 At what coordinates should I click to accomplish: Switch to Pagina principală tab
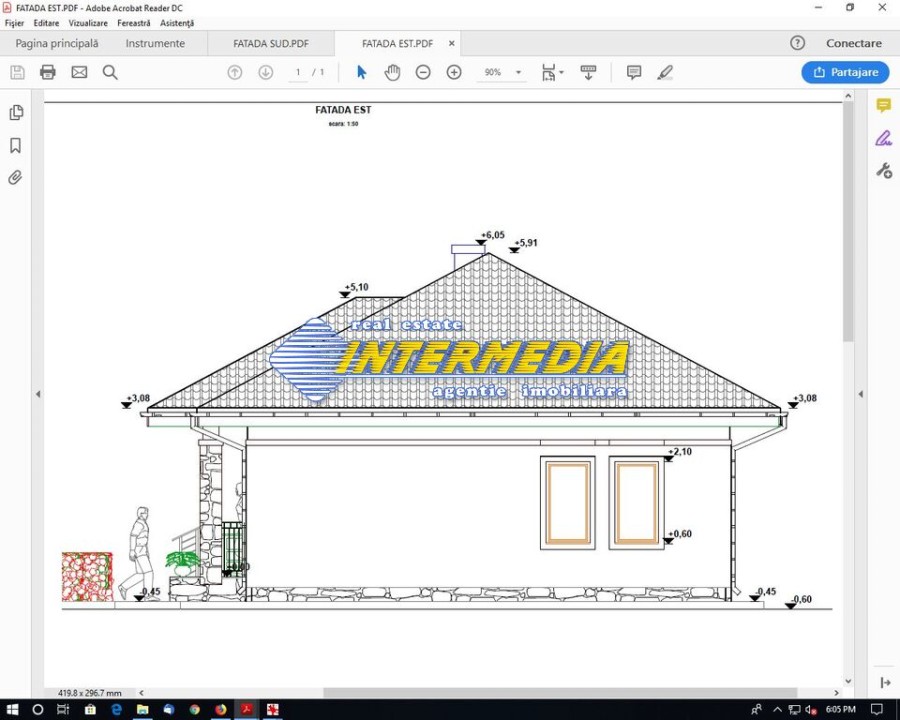pos(57,43)
